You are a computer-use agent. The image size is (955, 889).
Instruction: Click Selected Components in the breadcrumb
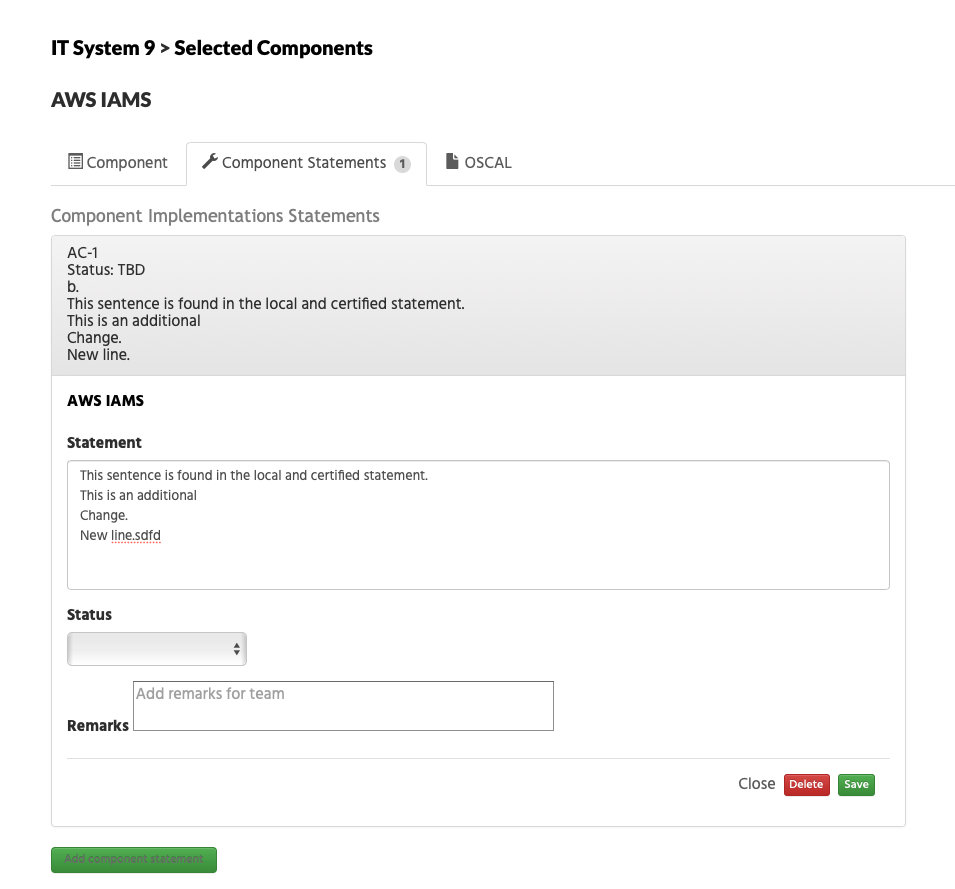[x=272, y=47]
